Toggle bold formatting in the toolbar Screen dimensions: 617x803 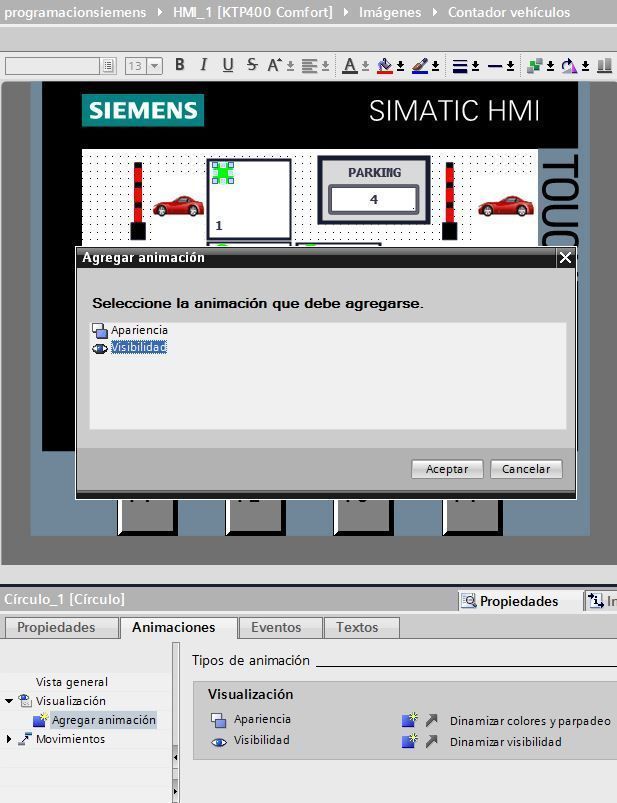(180, 65)
